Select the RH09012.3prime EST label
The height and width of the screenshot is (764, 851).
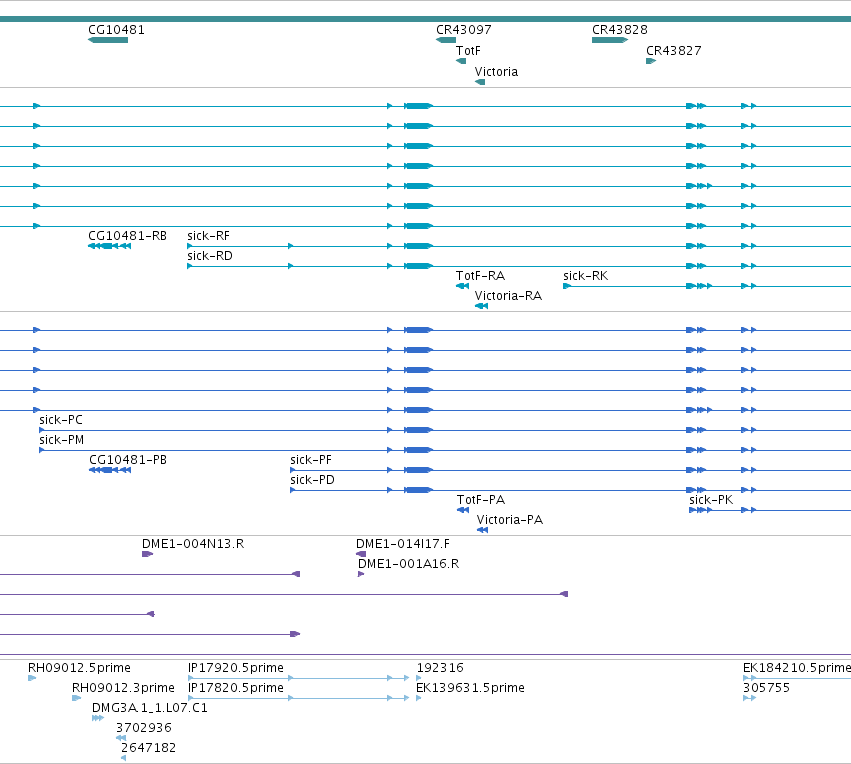[x=123, y=688]
